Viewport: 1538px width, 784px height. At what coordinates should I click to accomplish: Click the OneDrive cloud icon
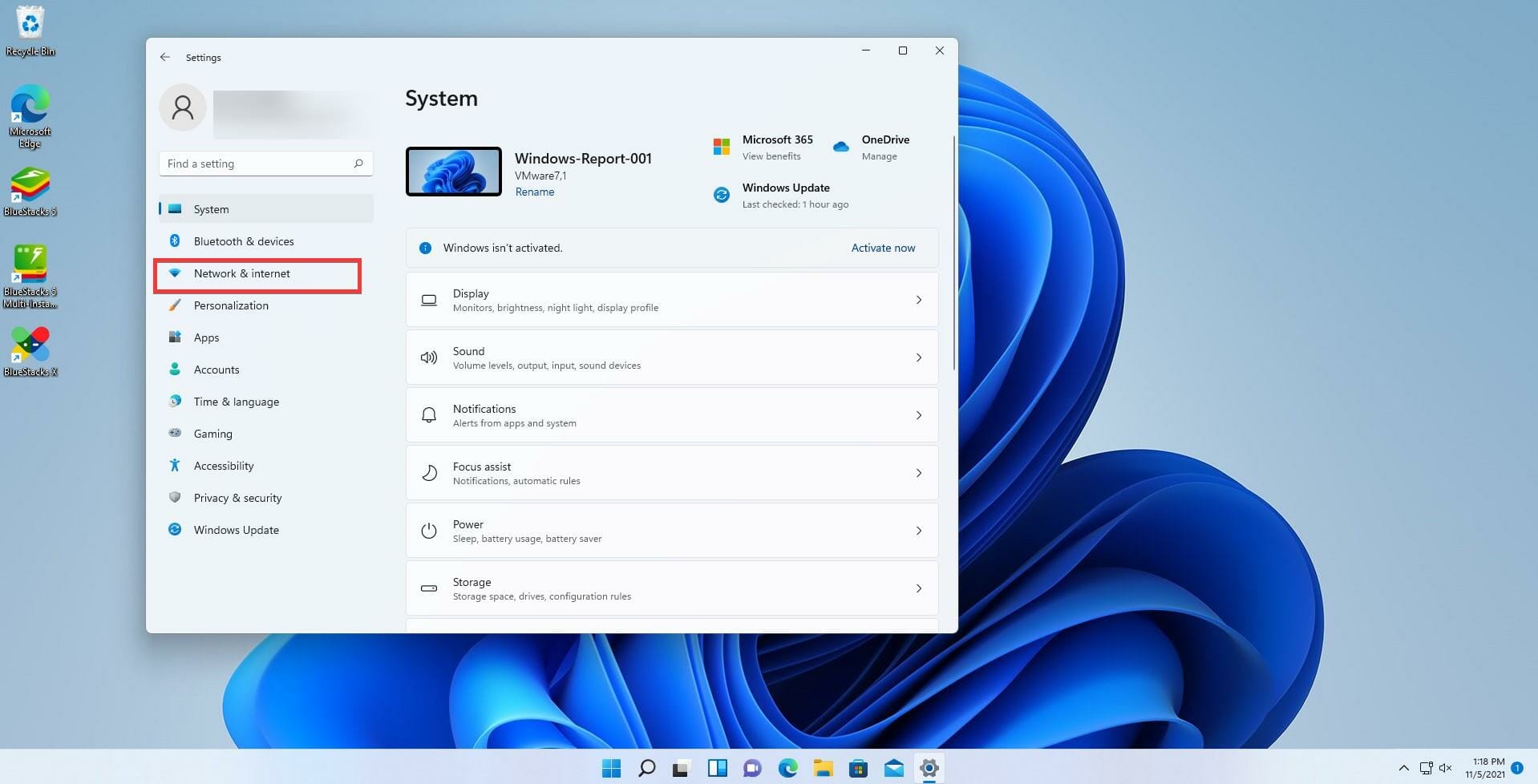(x=840, y=147)
